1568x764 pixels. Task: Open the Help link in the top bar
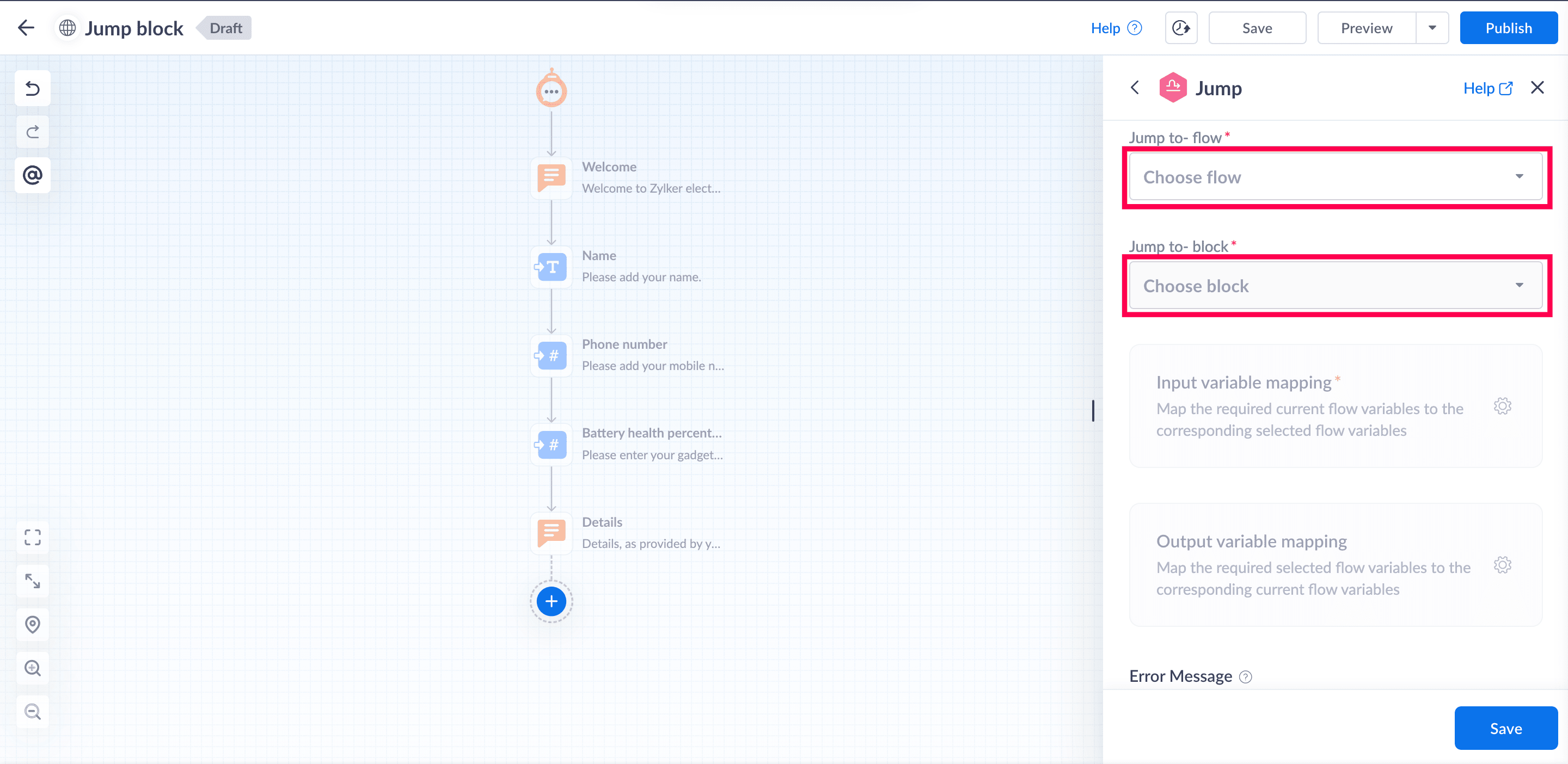coord(1116,28)
